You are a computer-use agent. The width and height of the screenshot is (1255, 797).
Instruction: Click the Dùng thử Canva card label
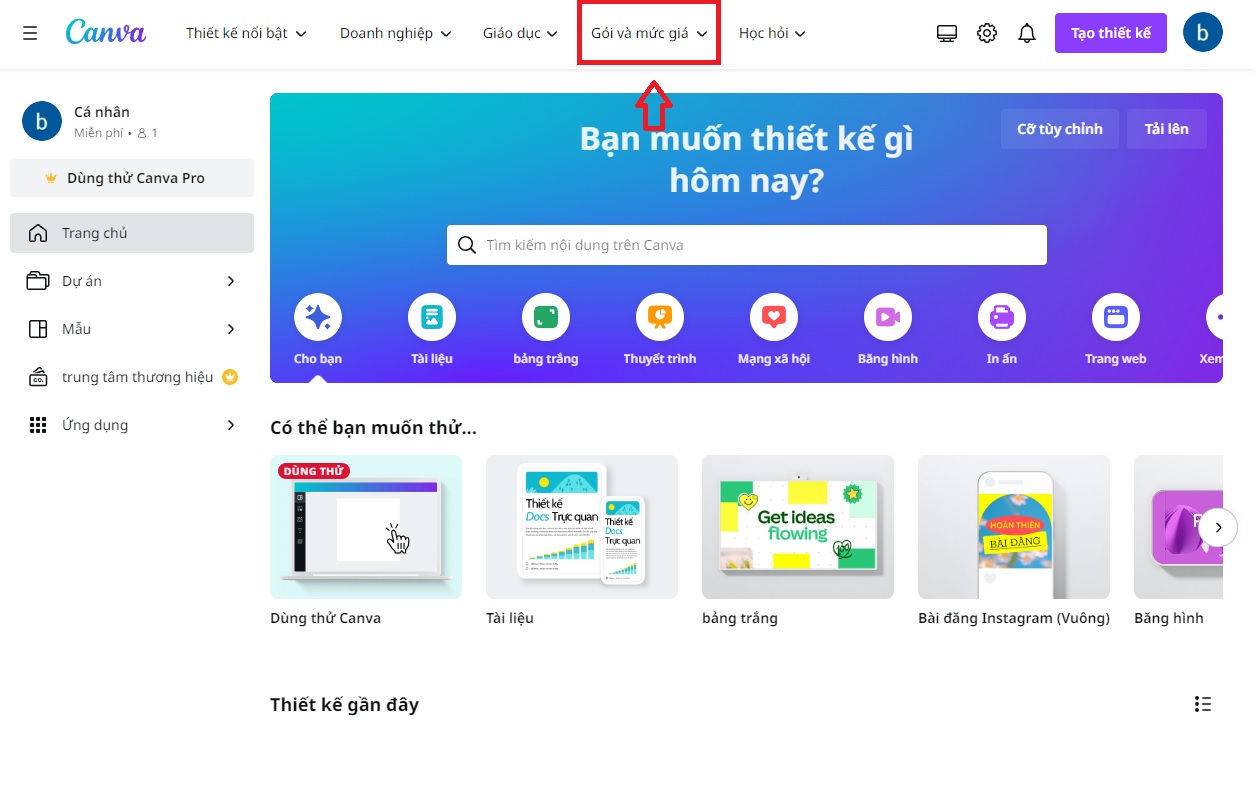[x=326, y=618]
